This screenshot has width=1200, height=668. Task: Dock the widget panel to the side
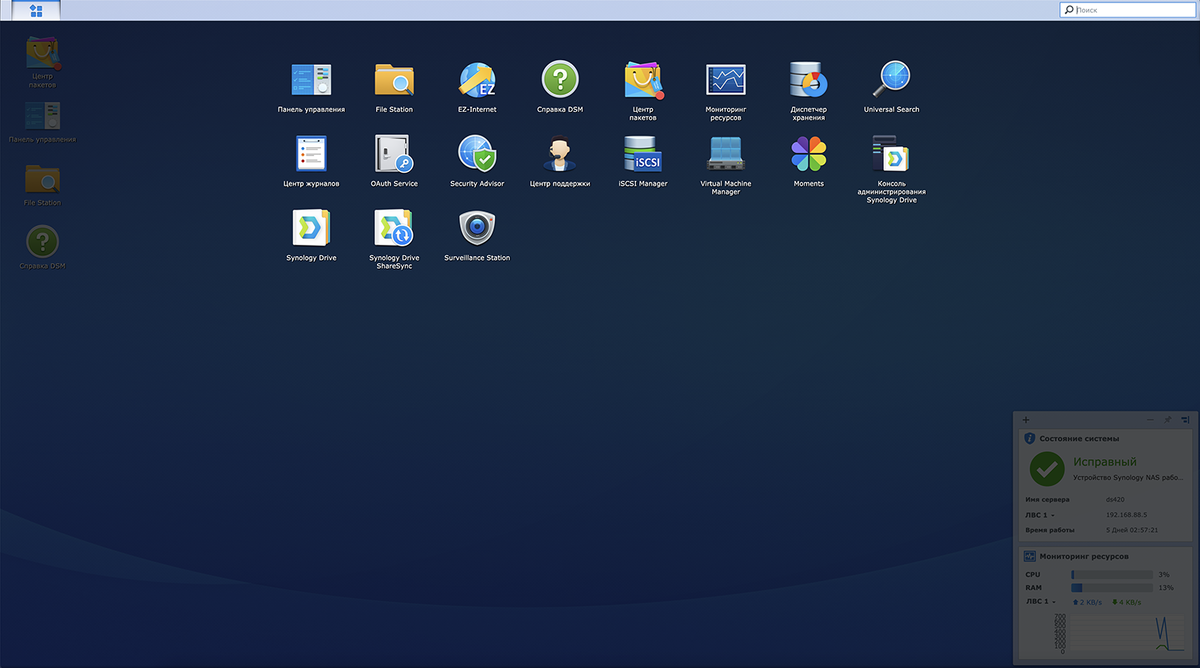pos(1185,420)
